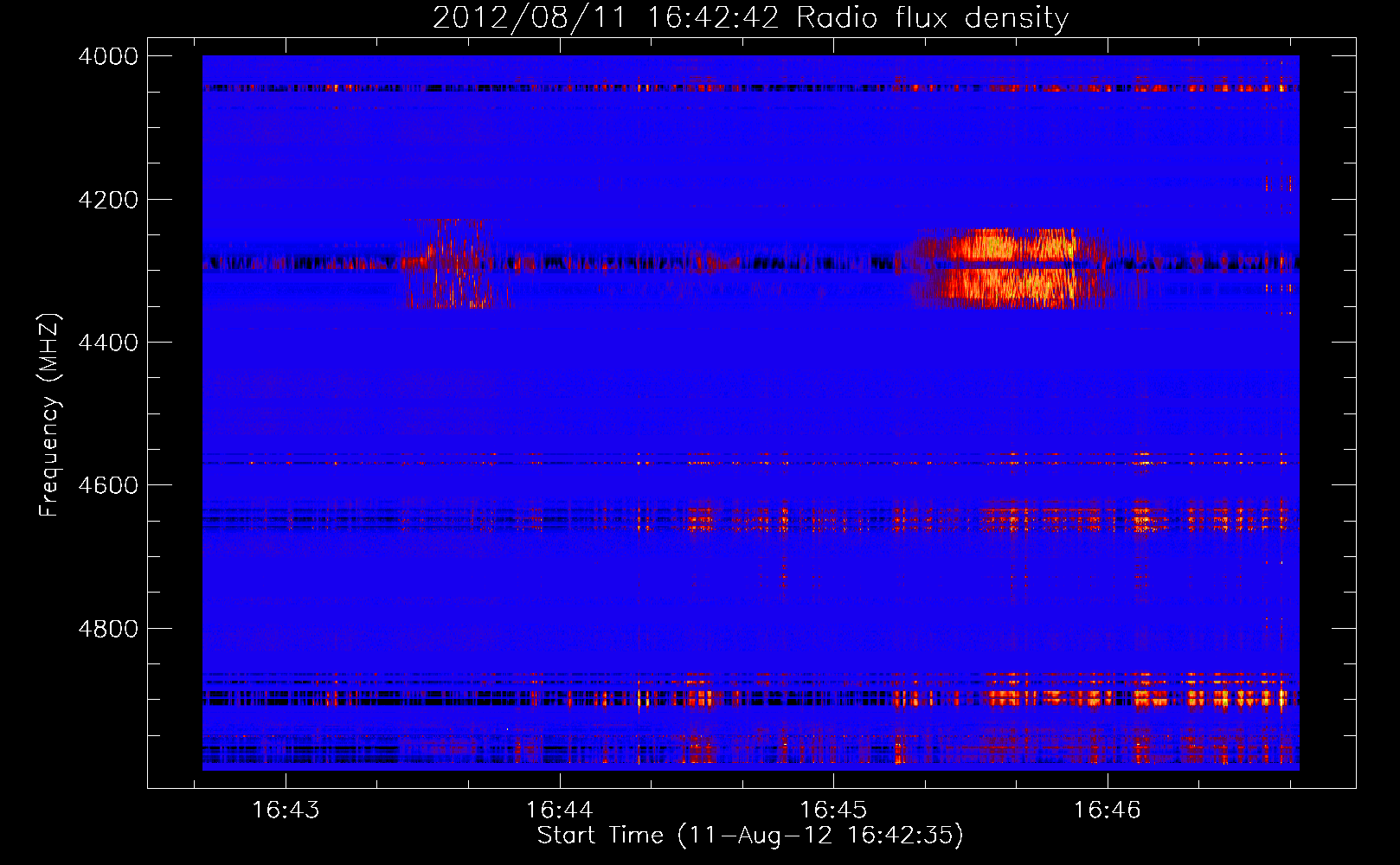Click the "Start Time (11-Aug-12 16:42:35)" label
1400x865 pixels.
[x=750, y=836]
